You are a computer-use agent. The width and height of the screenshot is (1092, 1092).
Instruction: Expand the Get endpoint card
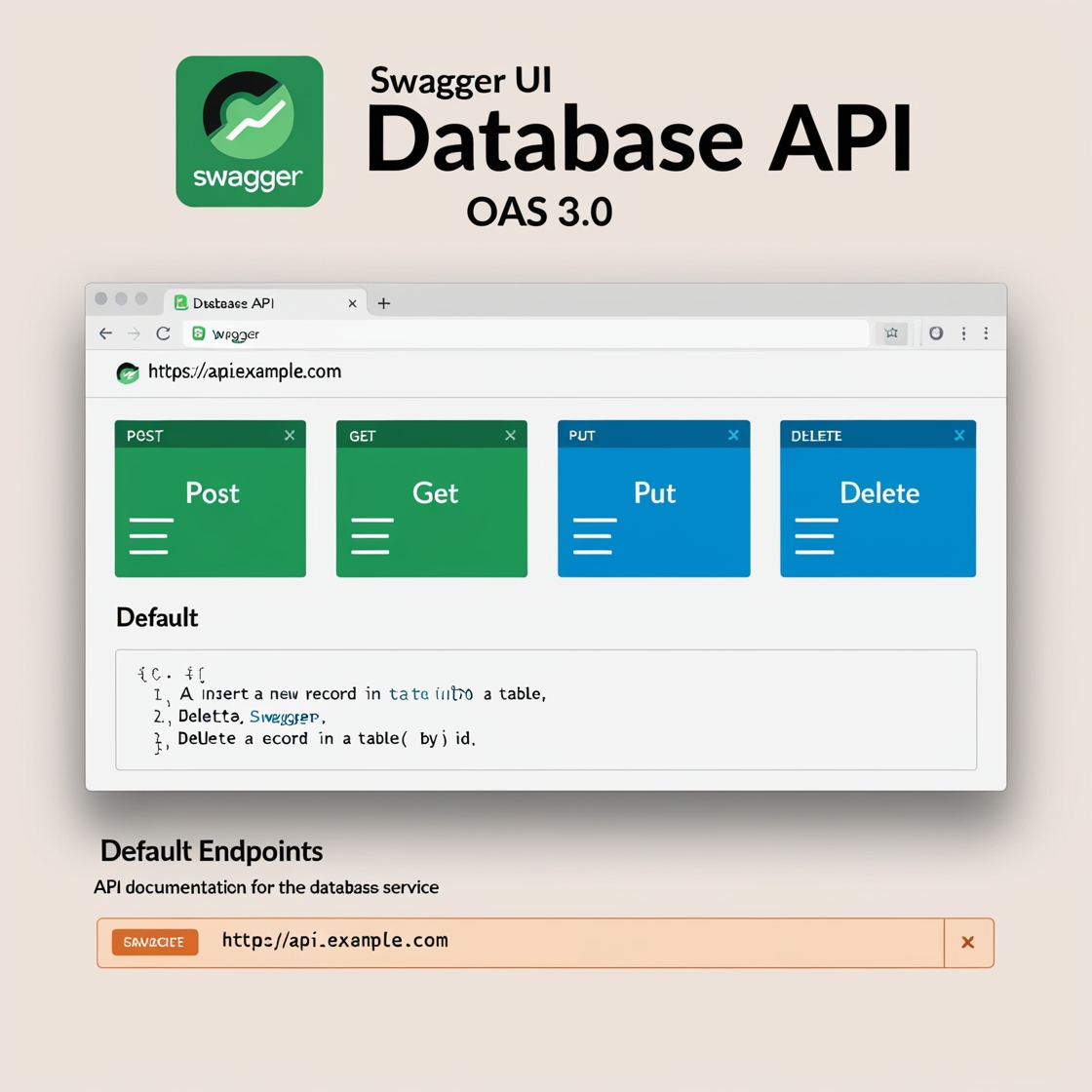(434, 493)
